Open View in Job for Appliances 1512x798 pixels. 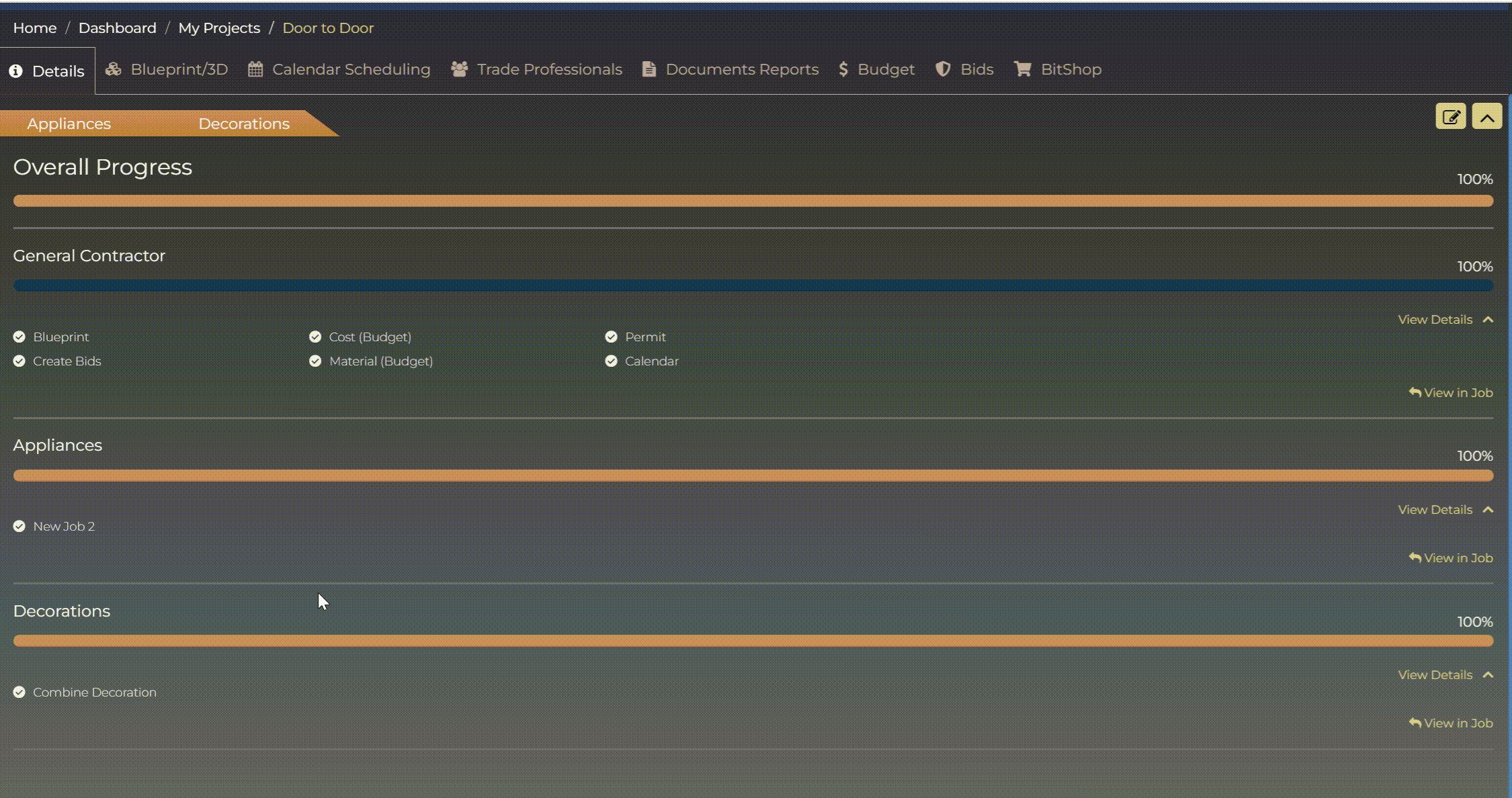coord(1451,558)
